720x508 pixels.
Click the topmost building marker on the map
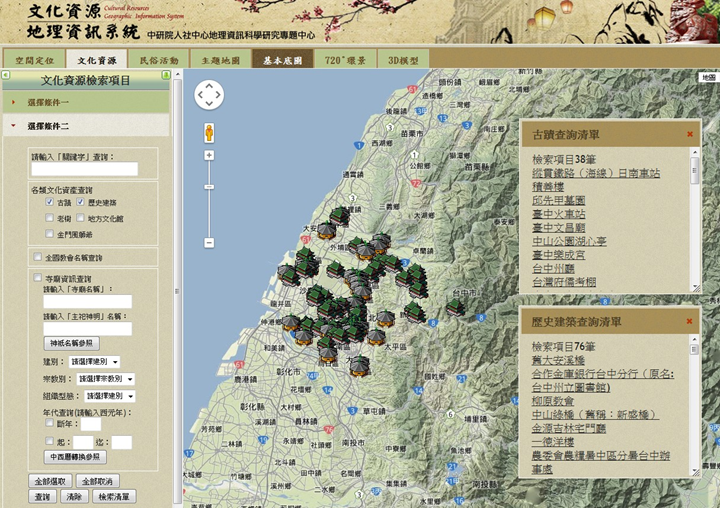339,215
